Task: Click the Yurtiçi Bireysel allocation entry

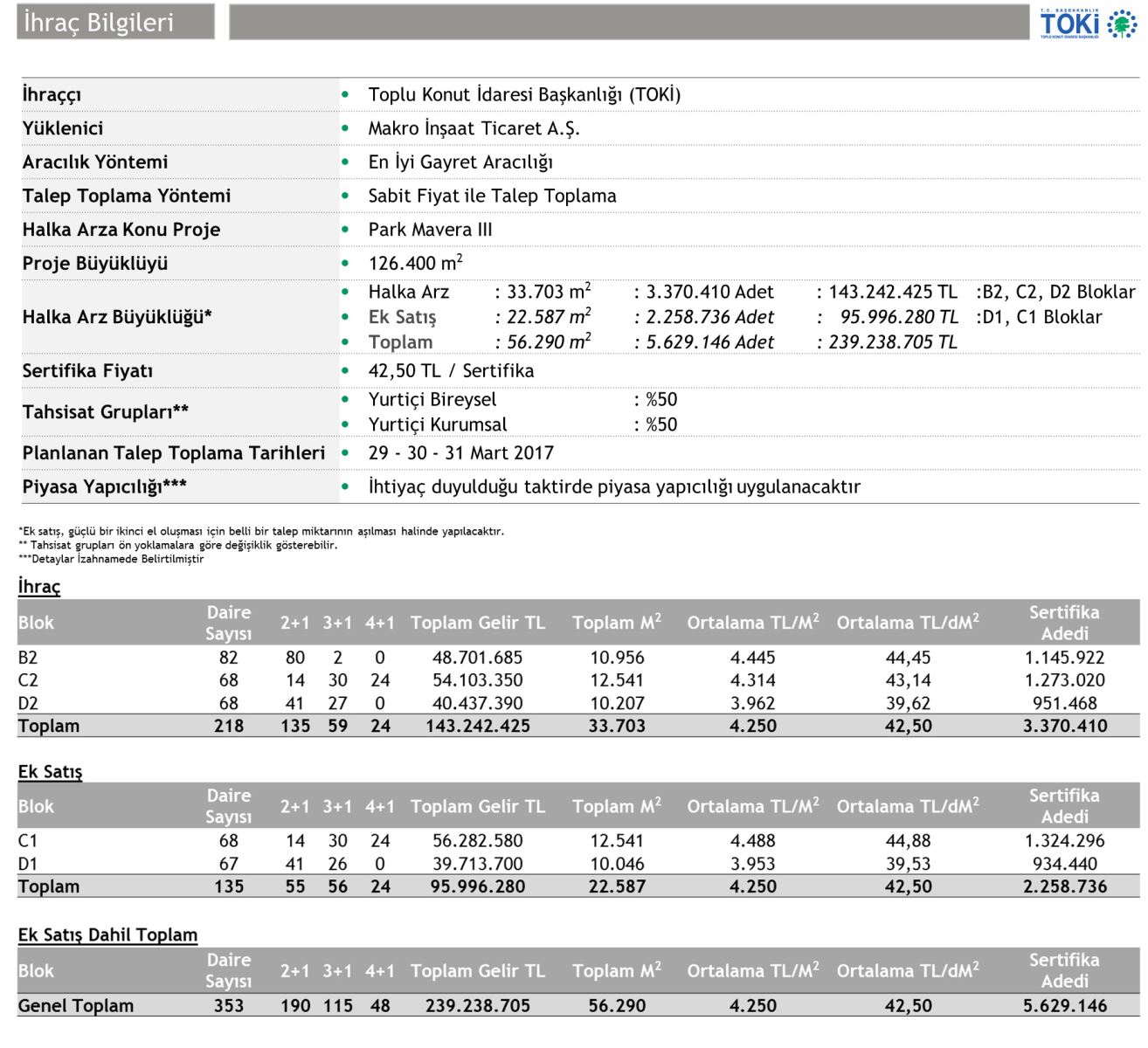Action: click(432, 399)
